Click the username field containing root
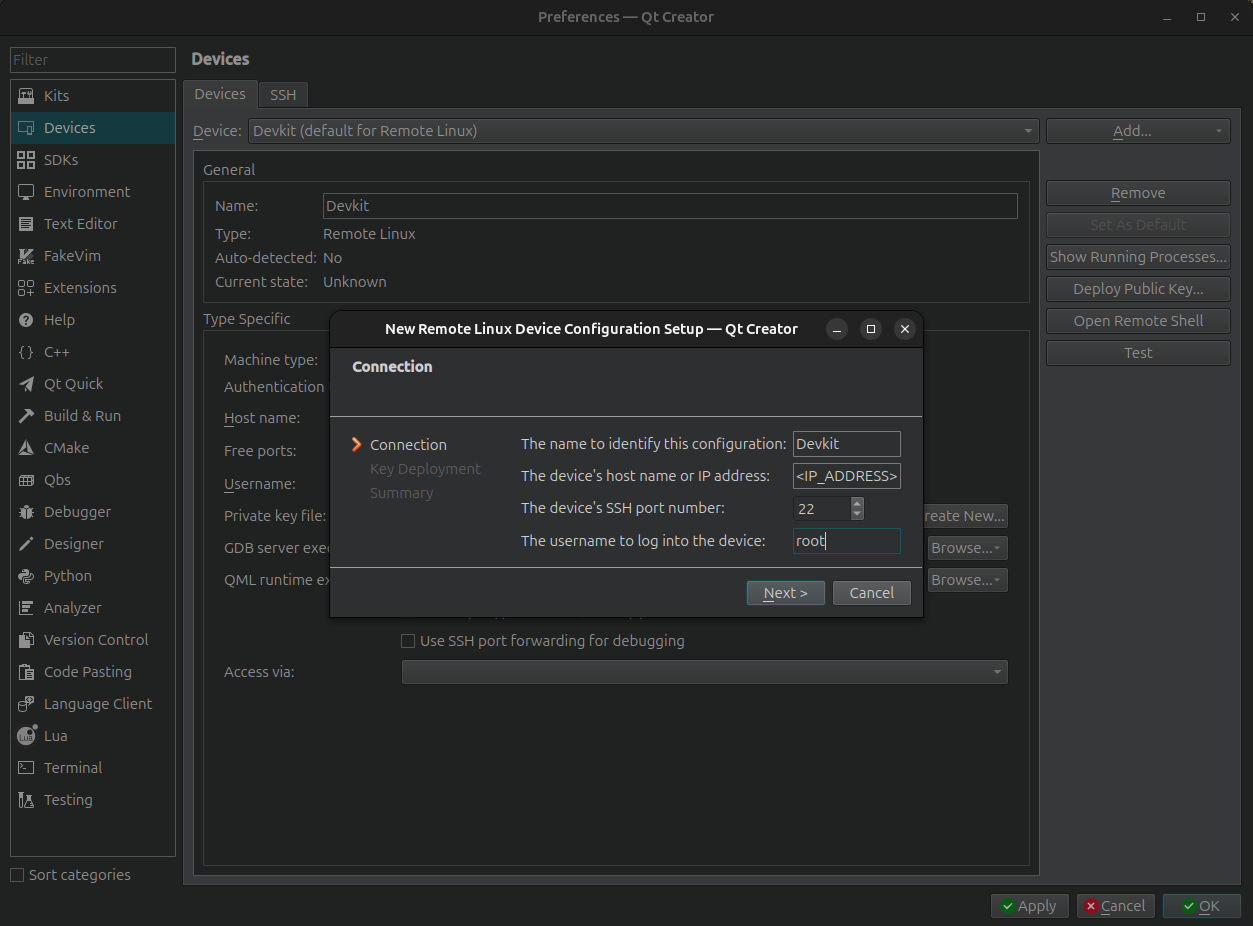The height and width of the screenshot is (926, 1253). (x=847, y=541)
